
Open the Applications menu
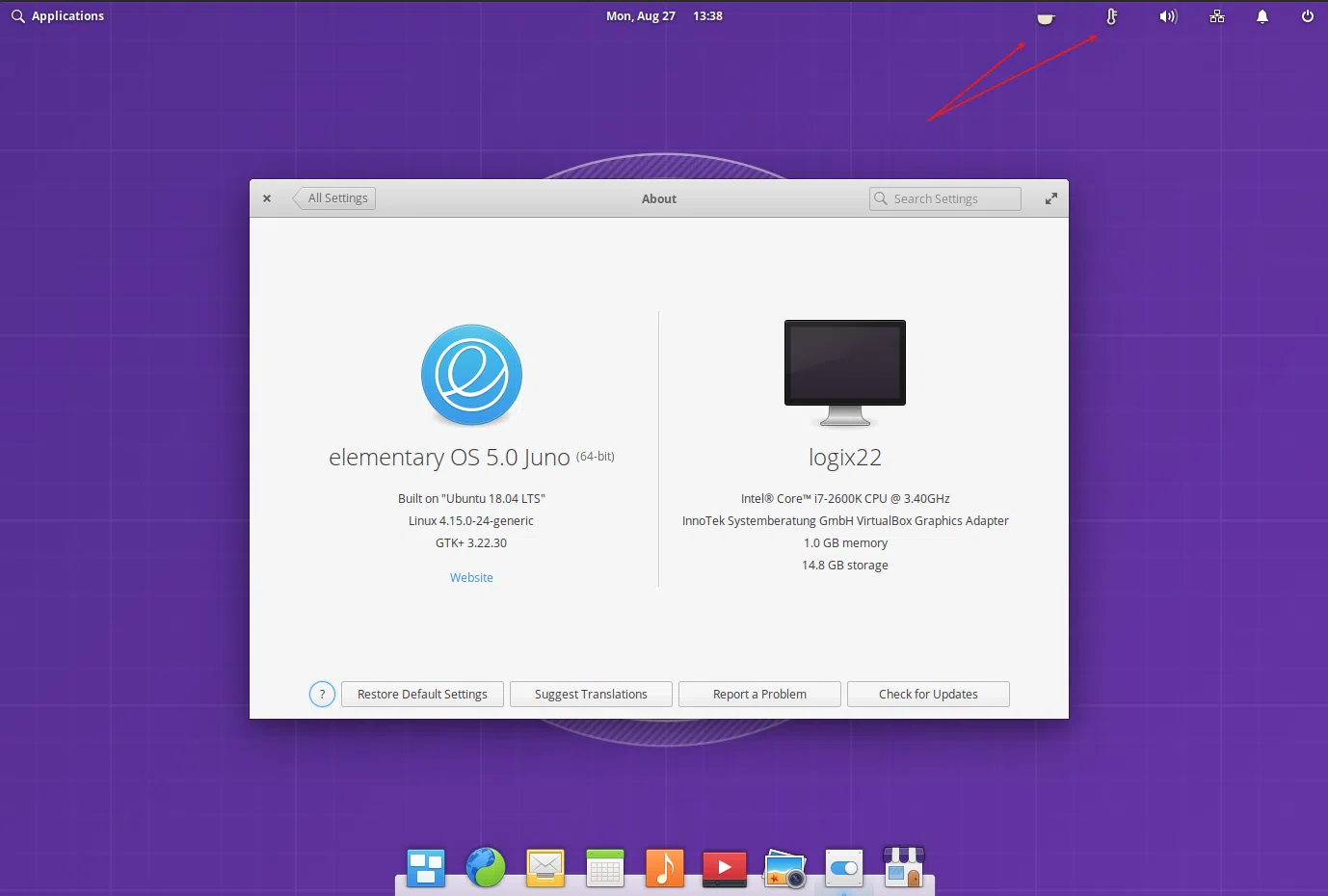[57, 15]
